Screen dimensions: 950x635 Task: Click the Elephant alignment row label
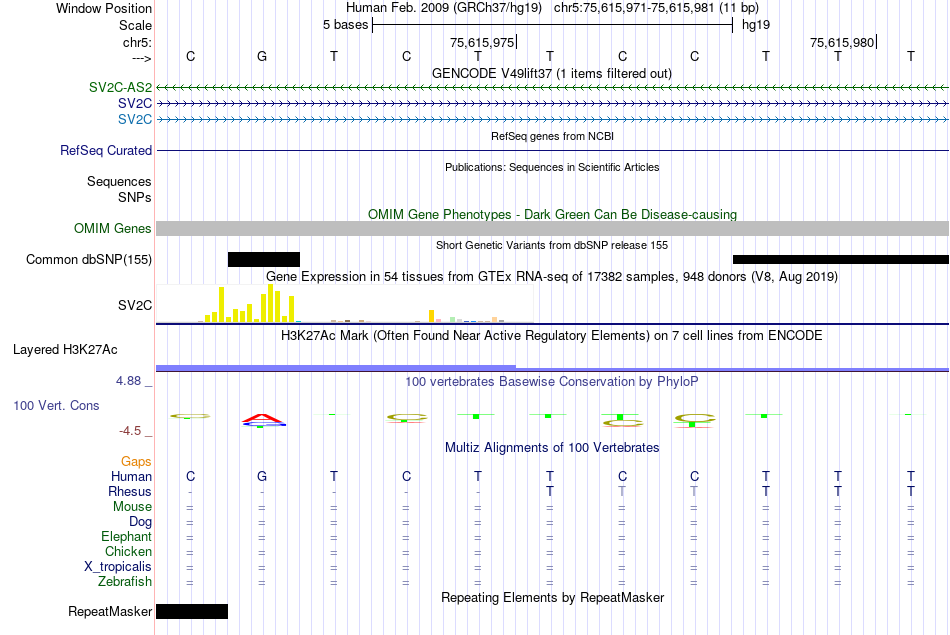pos(126,536)
